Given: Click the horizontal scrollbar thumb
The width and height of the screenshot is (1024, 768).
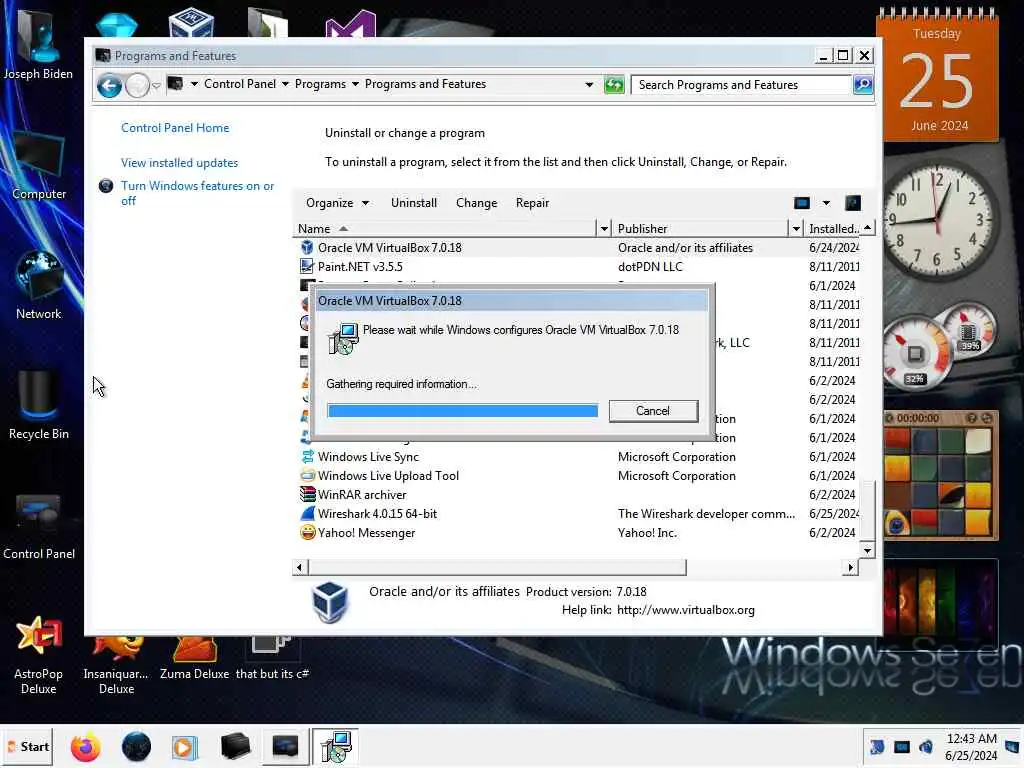Looking at the screenshot, I should tap(497, 568).
